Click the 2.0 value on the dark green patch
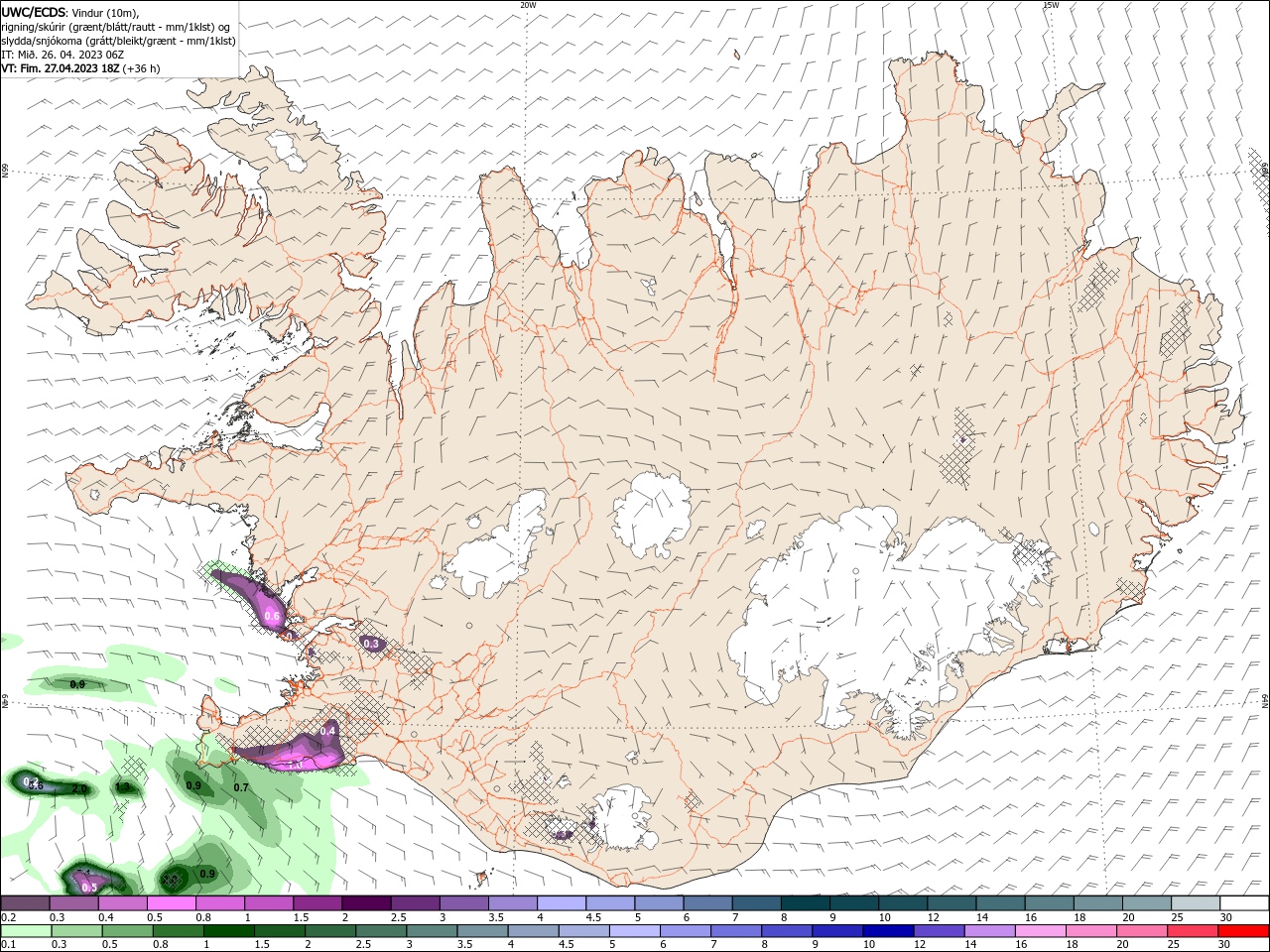 tap(80, 788)
